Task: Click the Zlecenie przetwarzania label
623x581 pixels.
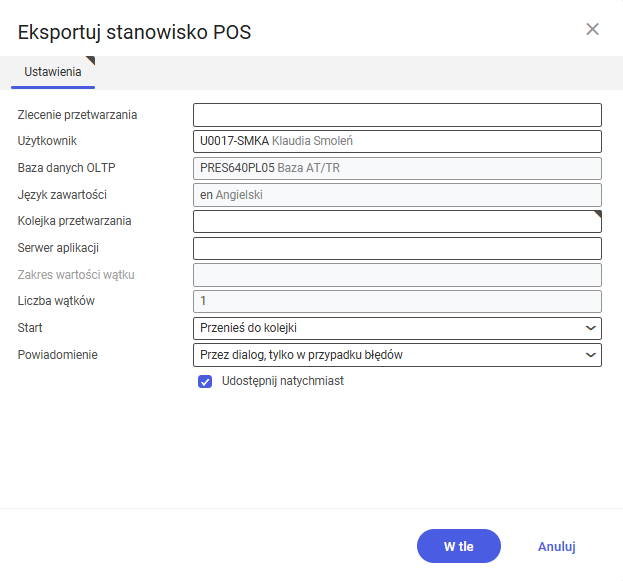Action: click(x=77, y=115)
